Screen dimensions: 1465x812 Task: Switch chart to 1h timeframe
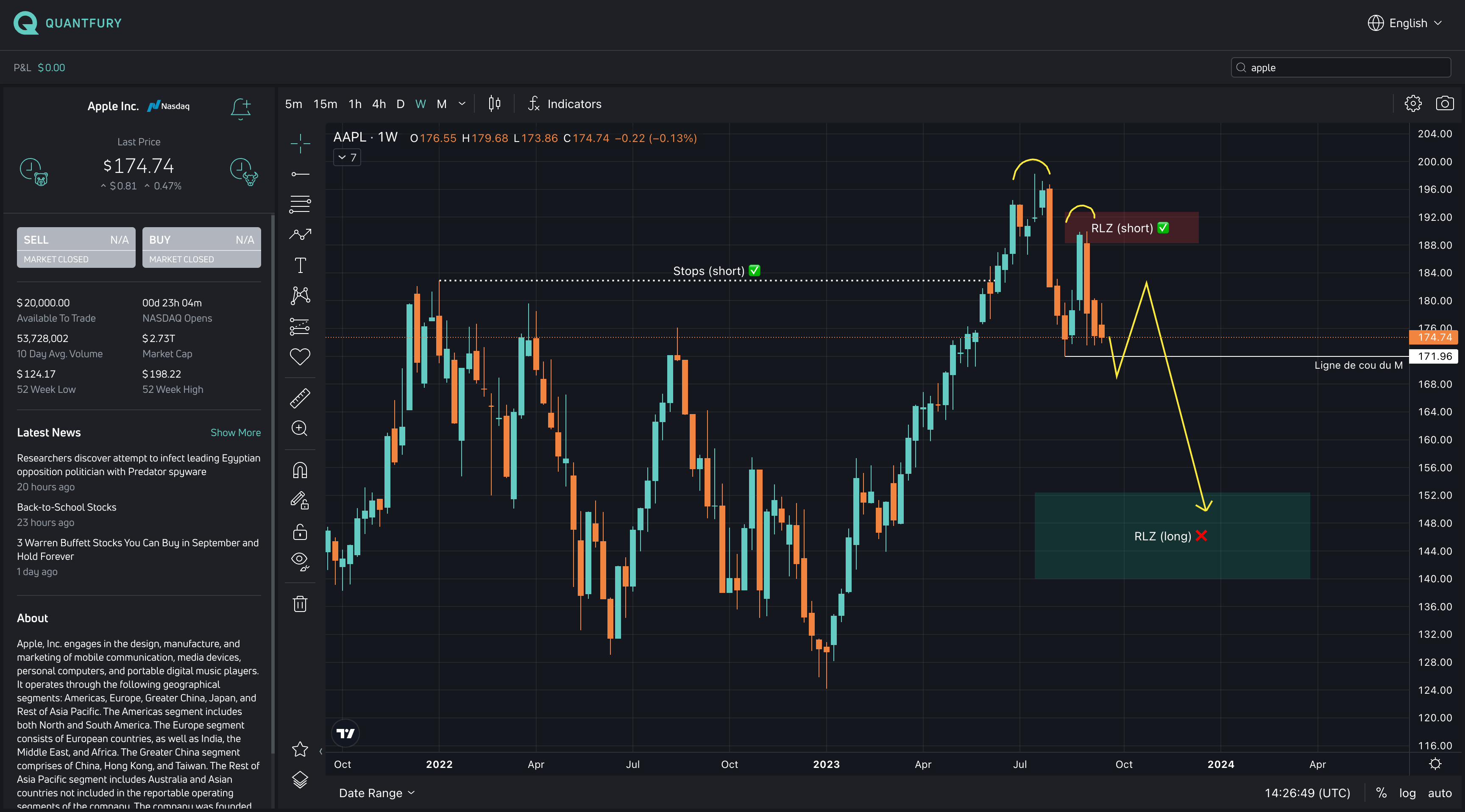click(x=355, y=104)
